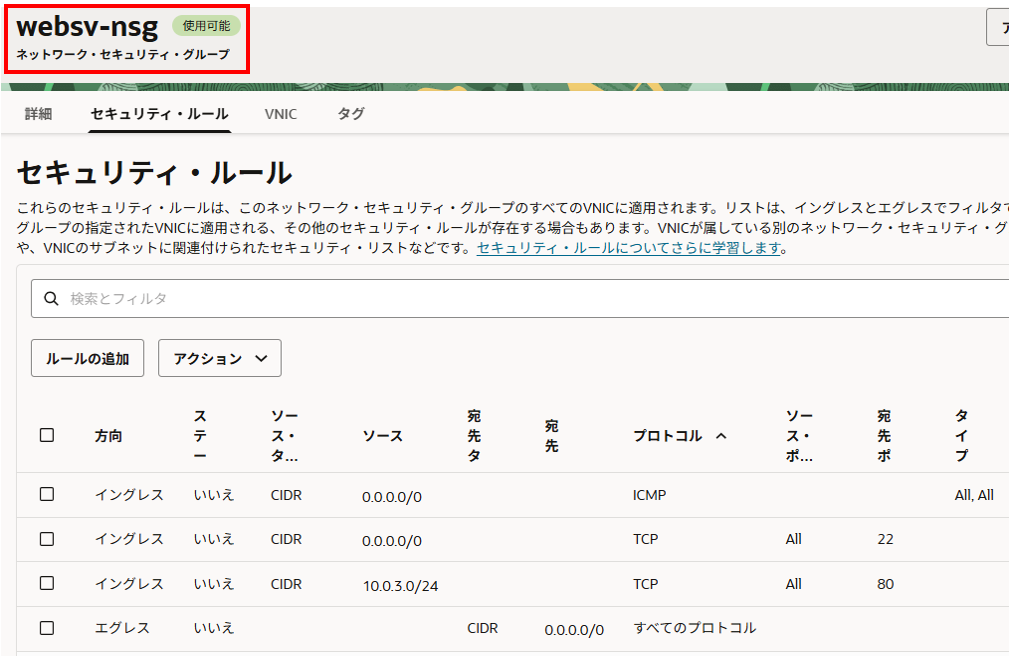Open the アクション dropdown menu
The image size is (1009, 656).
pyautogui.click(x=219, y=358)
